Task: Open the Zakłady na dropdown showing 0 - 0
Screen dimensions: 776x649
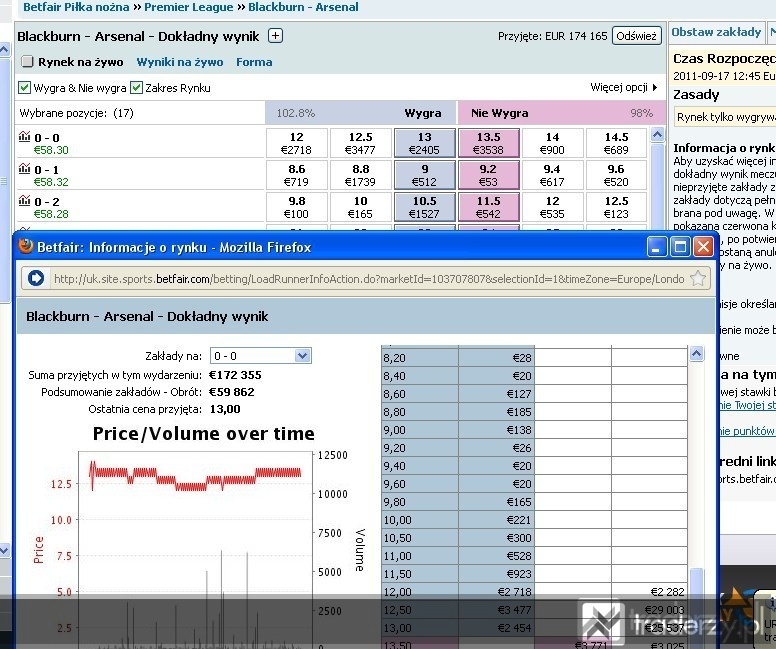Action: [261, 356]
